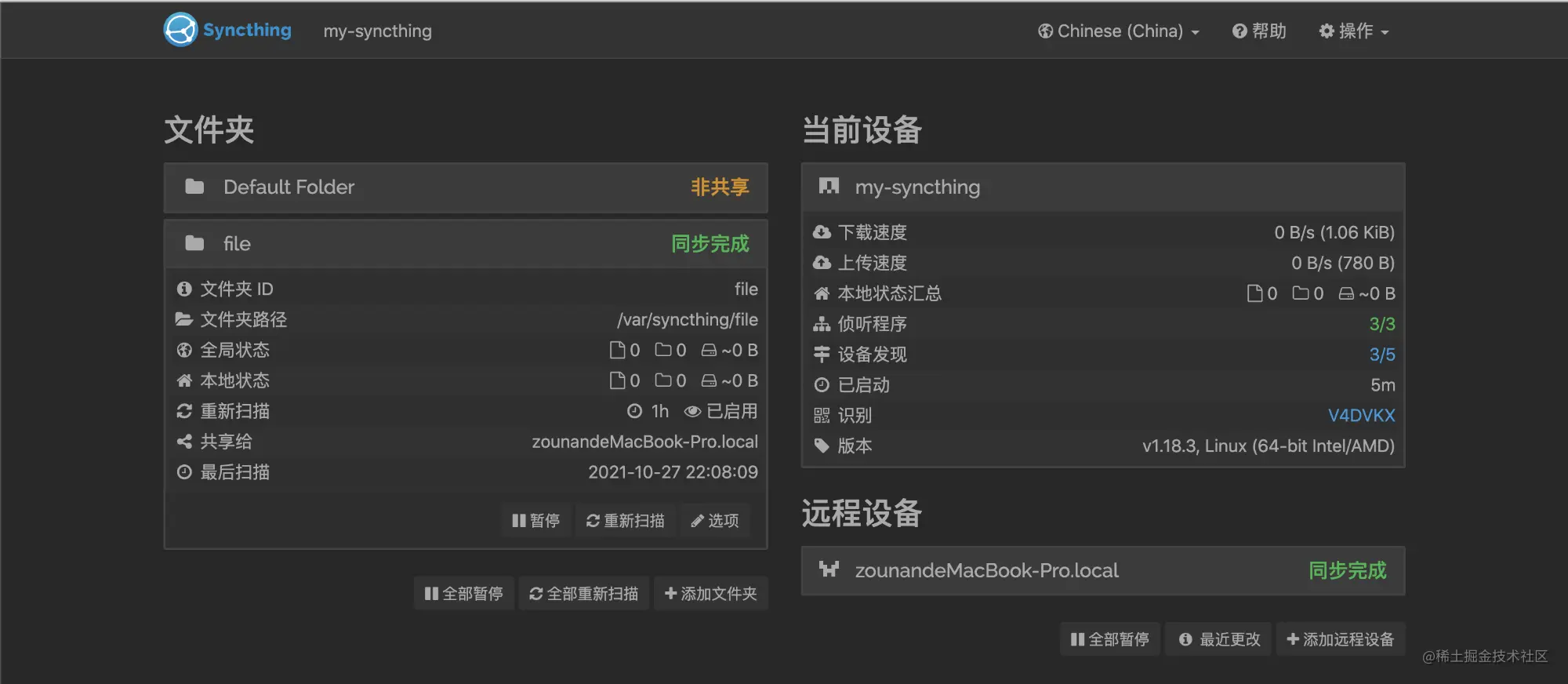Click the eye icon beside 已启用

pos(692,411)
